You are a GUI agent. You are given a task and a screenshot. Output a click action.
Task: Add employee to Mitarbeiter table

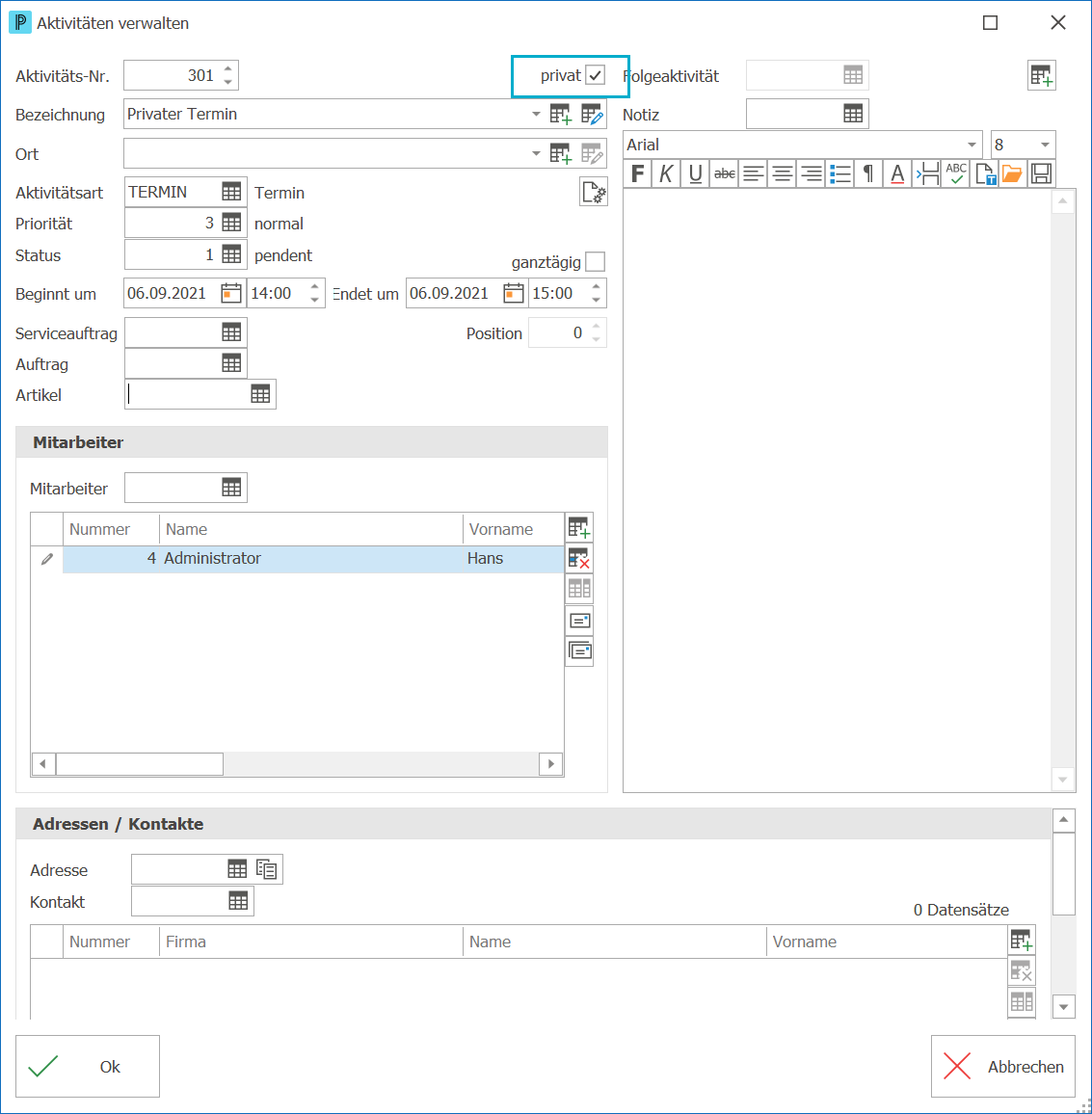click(x=579, y=528)
